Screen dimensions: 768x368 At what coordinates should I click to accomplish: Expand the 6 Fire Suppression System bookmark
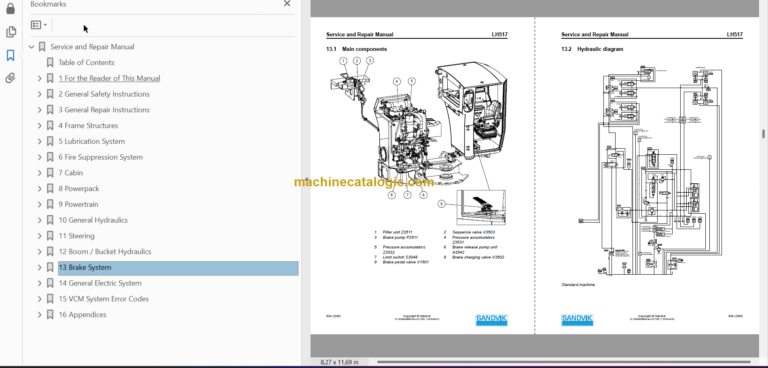click(x=40, y=157)
